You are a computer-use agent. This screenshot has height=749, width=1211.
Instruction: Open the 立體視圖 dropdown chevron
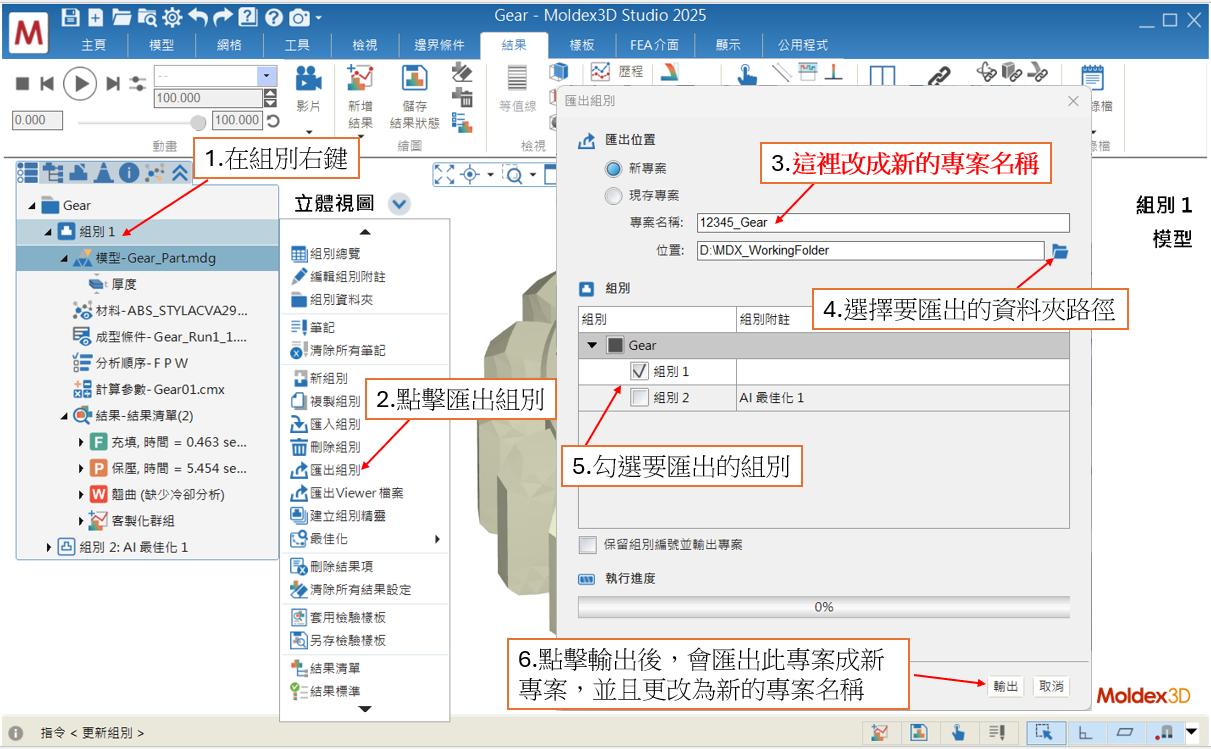(x=399, y=204)
